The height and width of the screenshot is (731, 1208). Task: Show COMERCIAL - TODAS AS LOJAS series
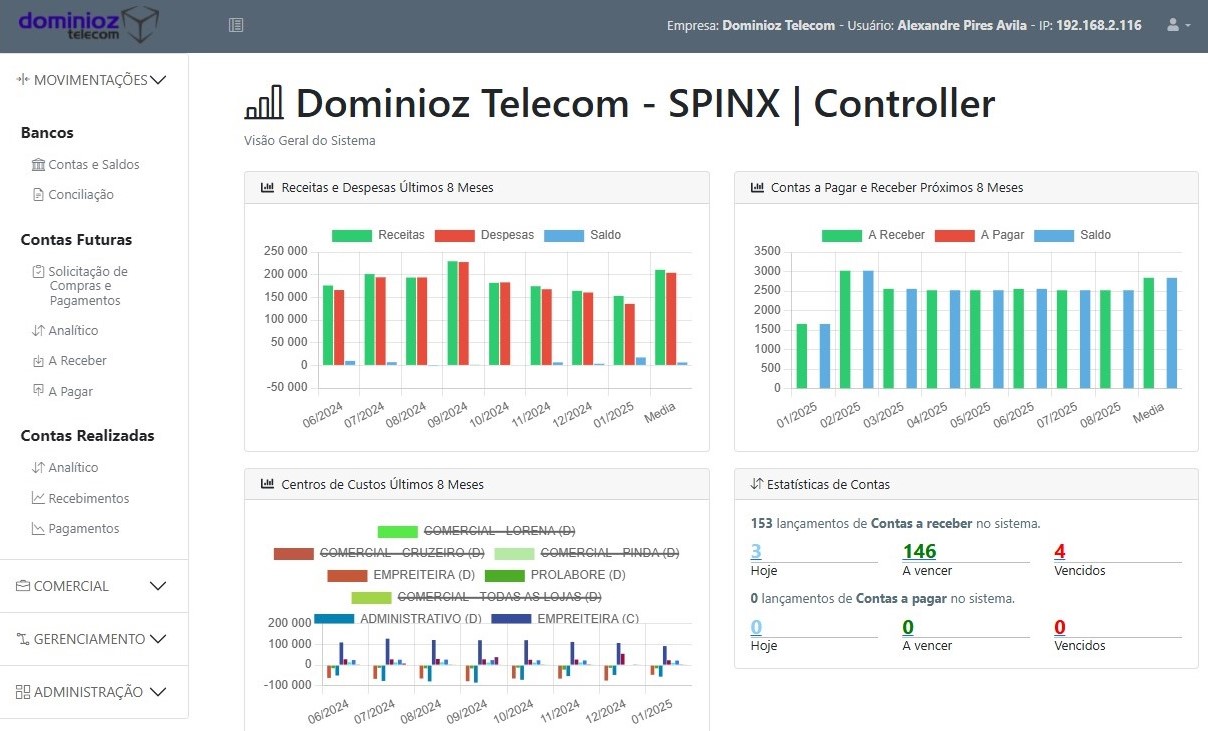coord(476,597)
